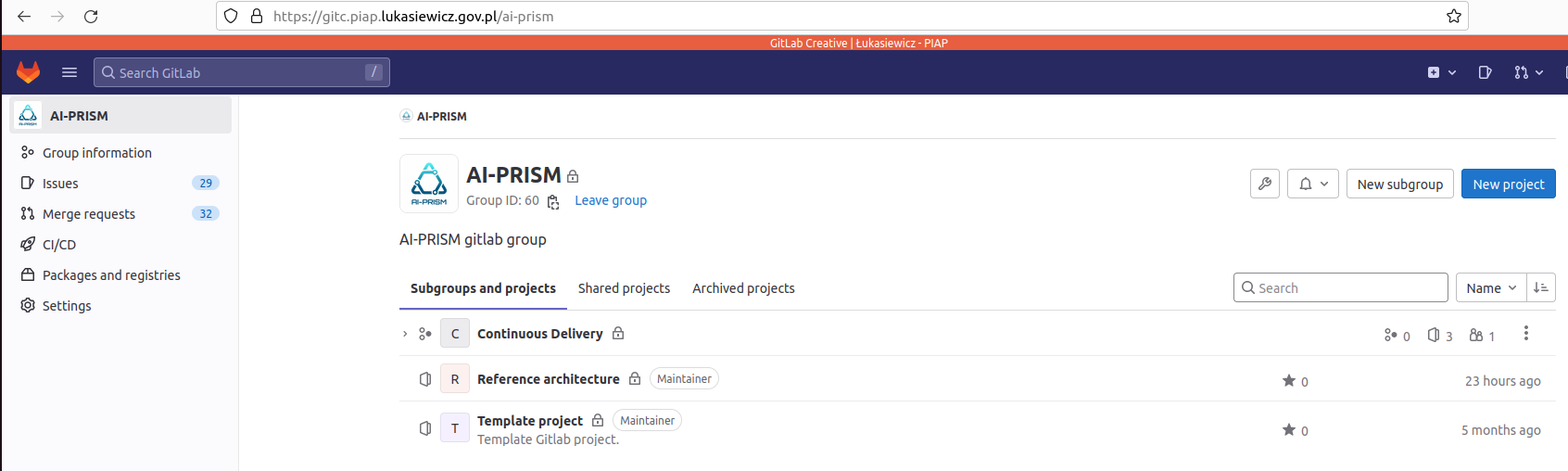Screen dimensions: 1568x471
Task: Open the create new plus dropdown
Action: tap(1441, 72)
